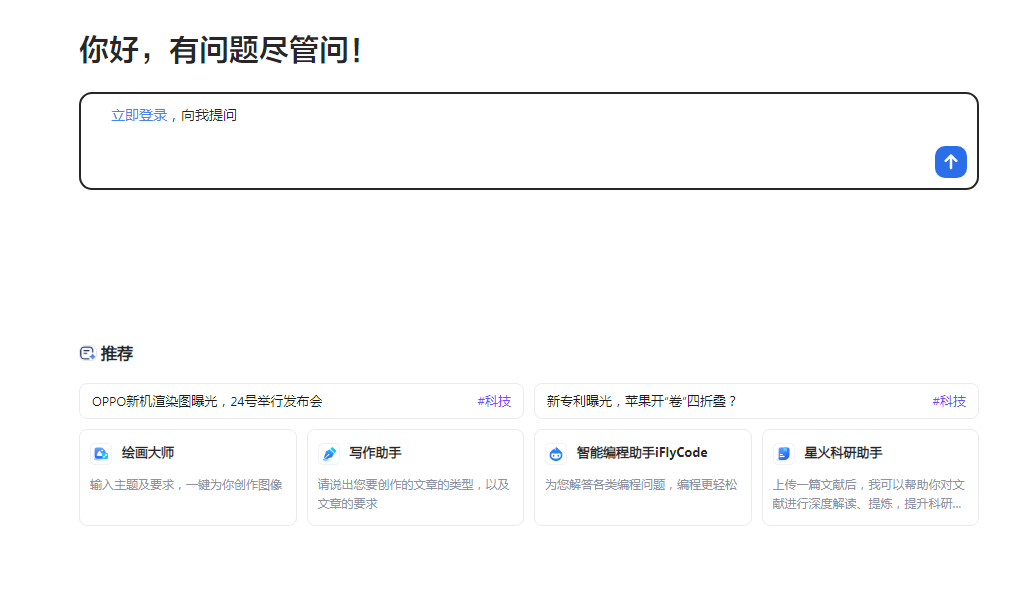Click the 写作助手 title text
The width and height of the screenshot is (1036, 597).
(x=375, y=452)
